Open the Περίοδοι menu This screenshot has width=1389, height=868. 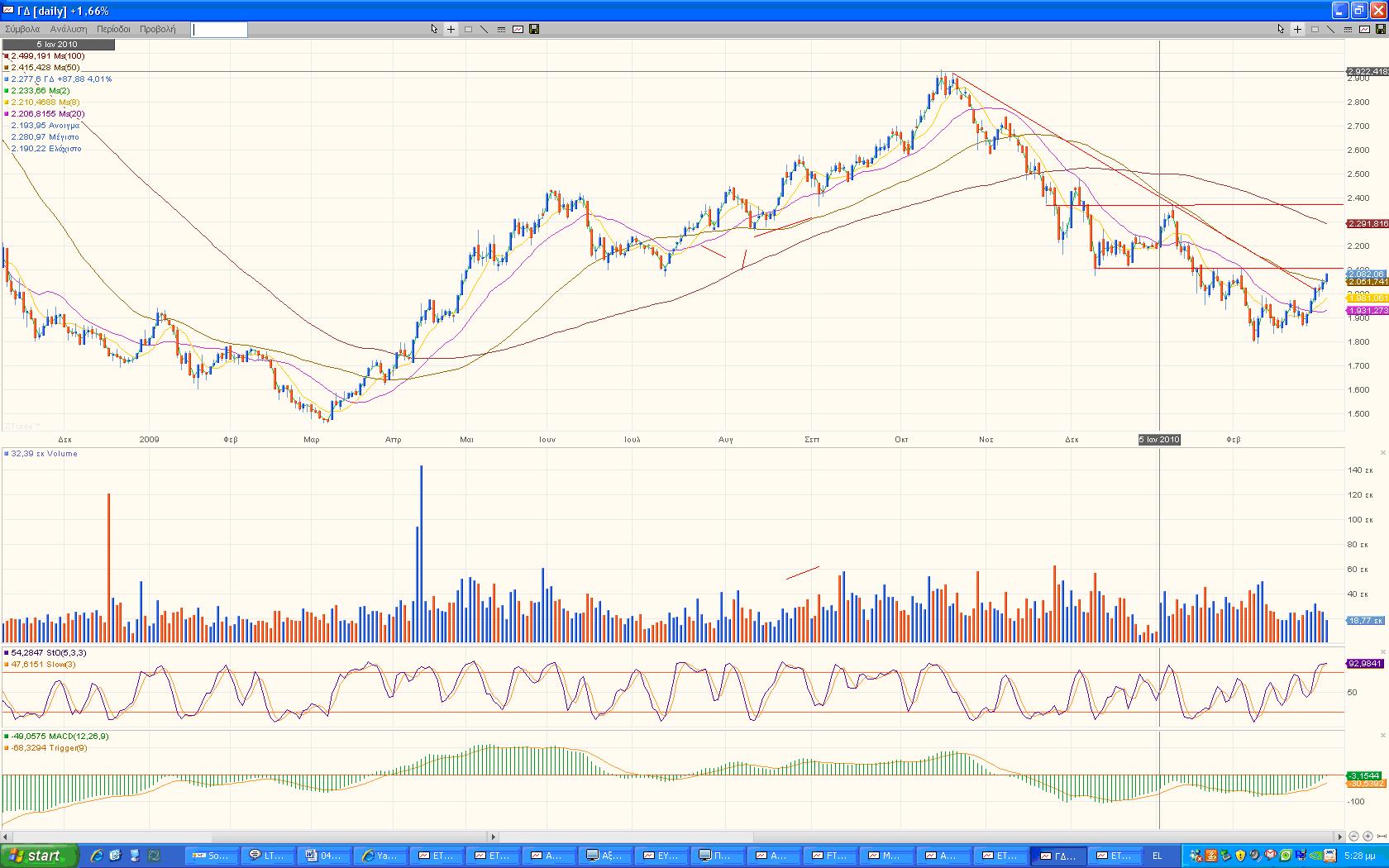[113, 29]
